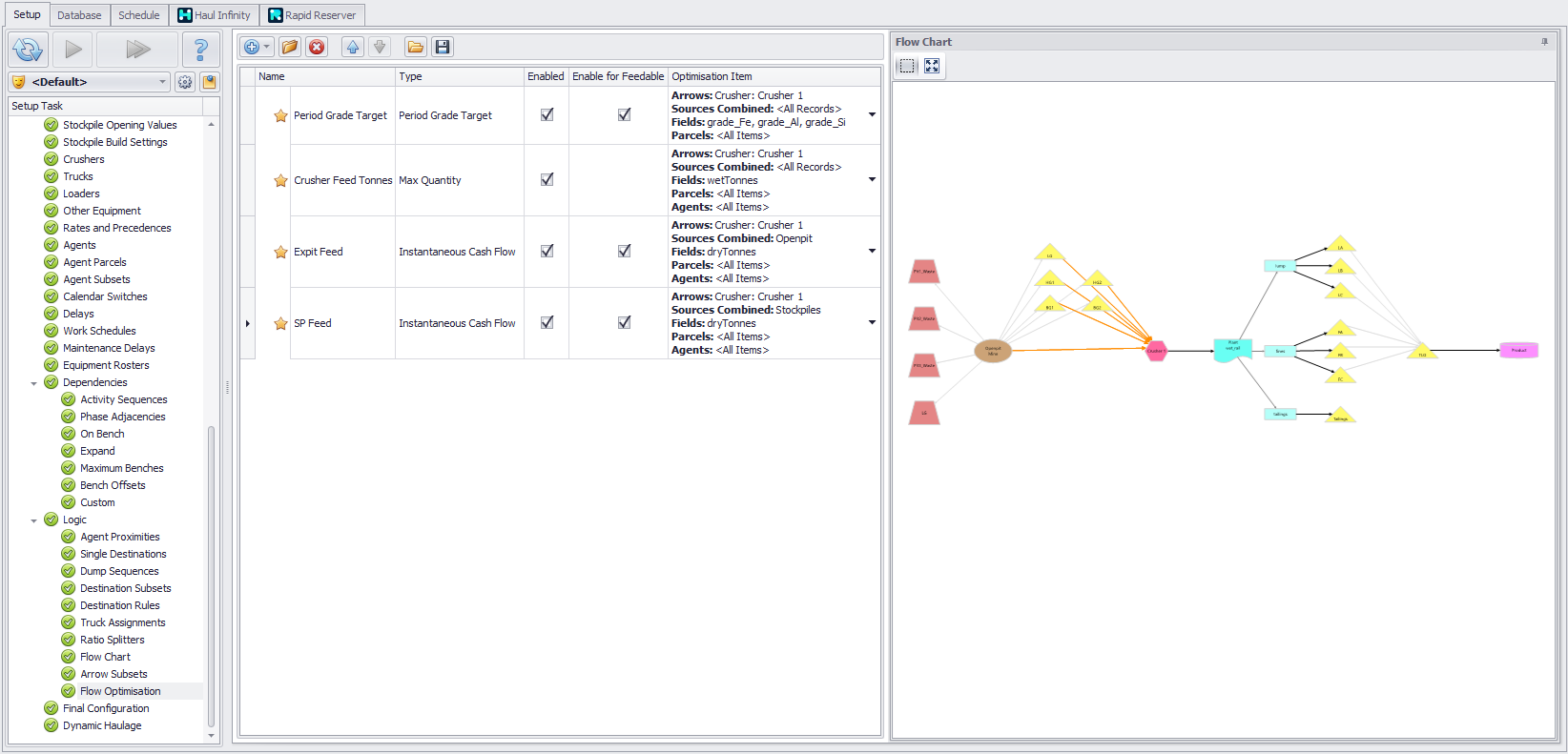Click the blue move up arrow icon
Image resolution: width=1568 pixels, height=754 pixels.
point(353,47)
